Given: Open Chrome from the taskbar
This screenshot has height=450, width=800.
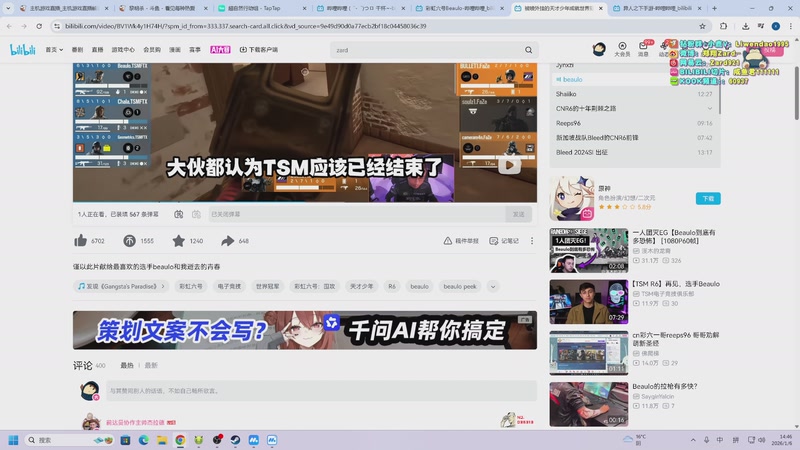Looking at the screenshot, I should tap(180, 440).
